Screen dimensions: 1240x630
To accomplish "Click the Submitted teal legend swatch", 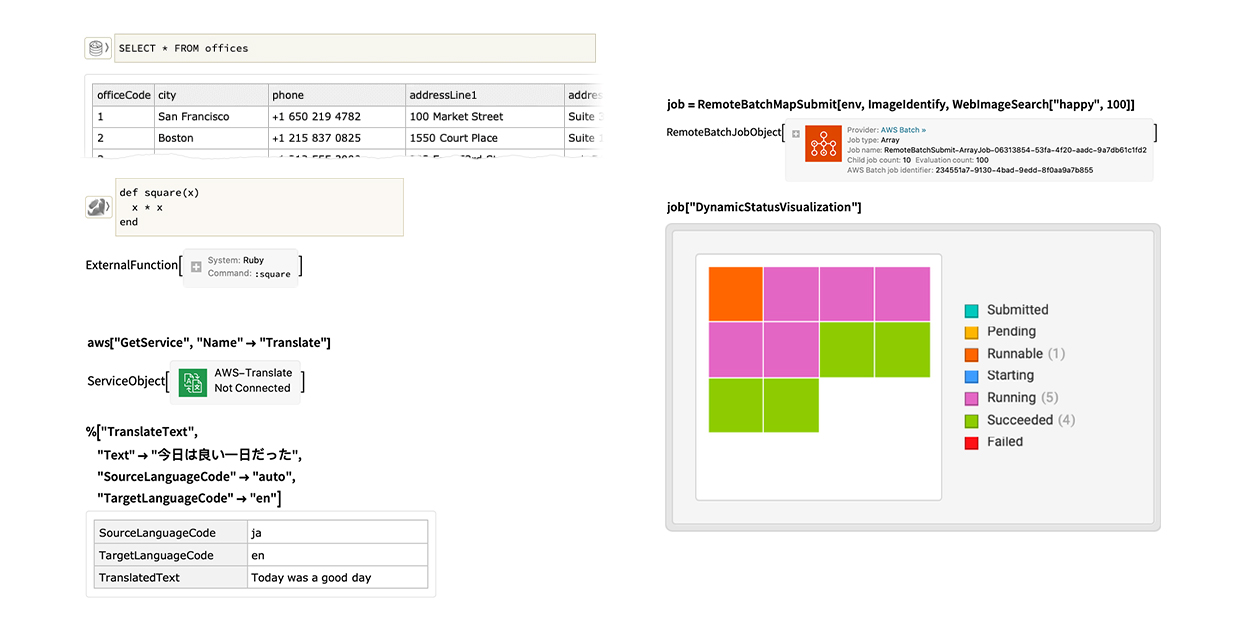I will click(970, 310).
